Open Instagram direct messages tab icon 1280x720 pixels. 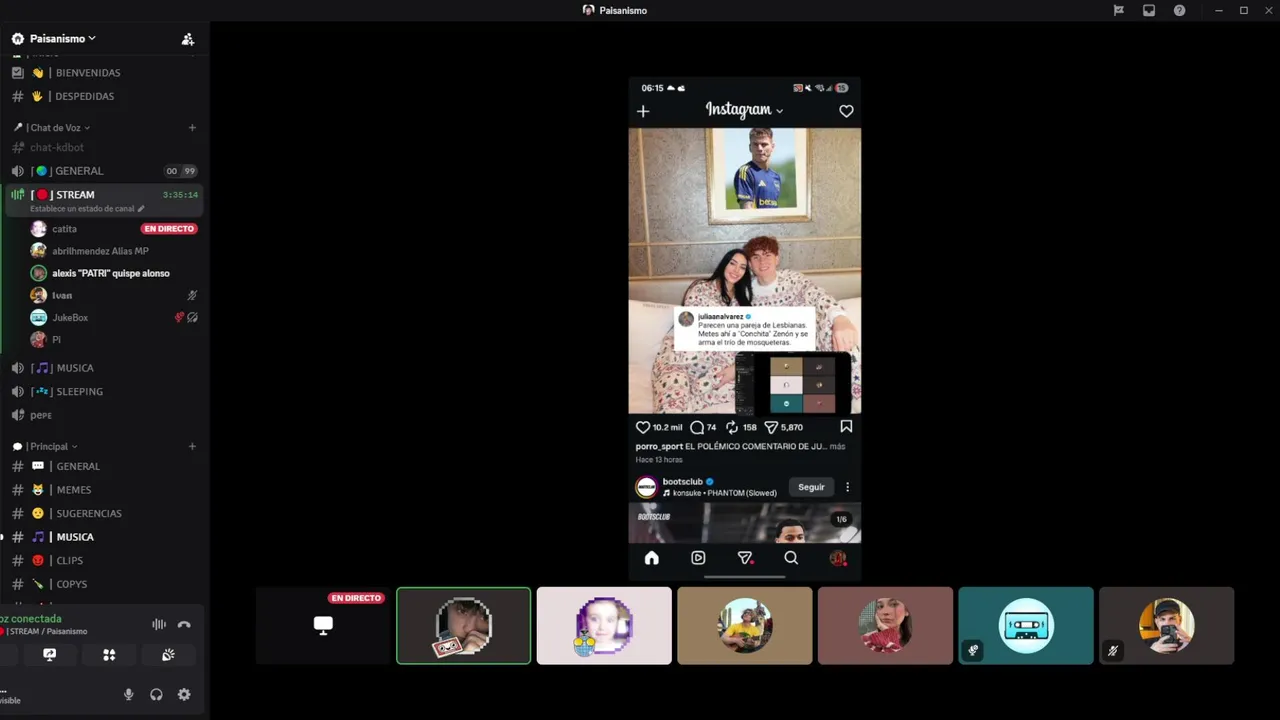pyautogui.click(x=745, y=558)
